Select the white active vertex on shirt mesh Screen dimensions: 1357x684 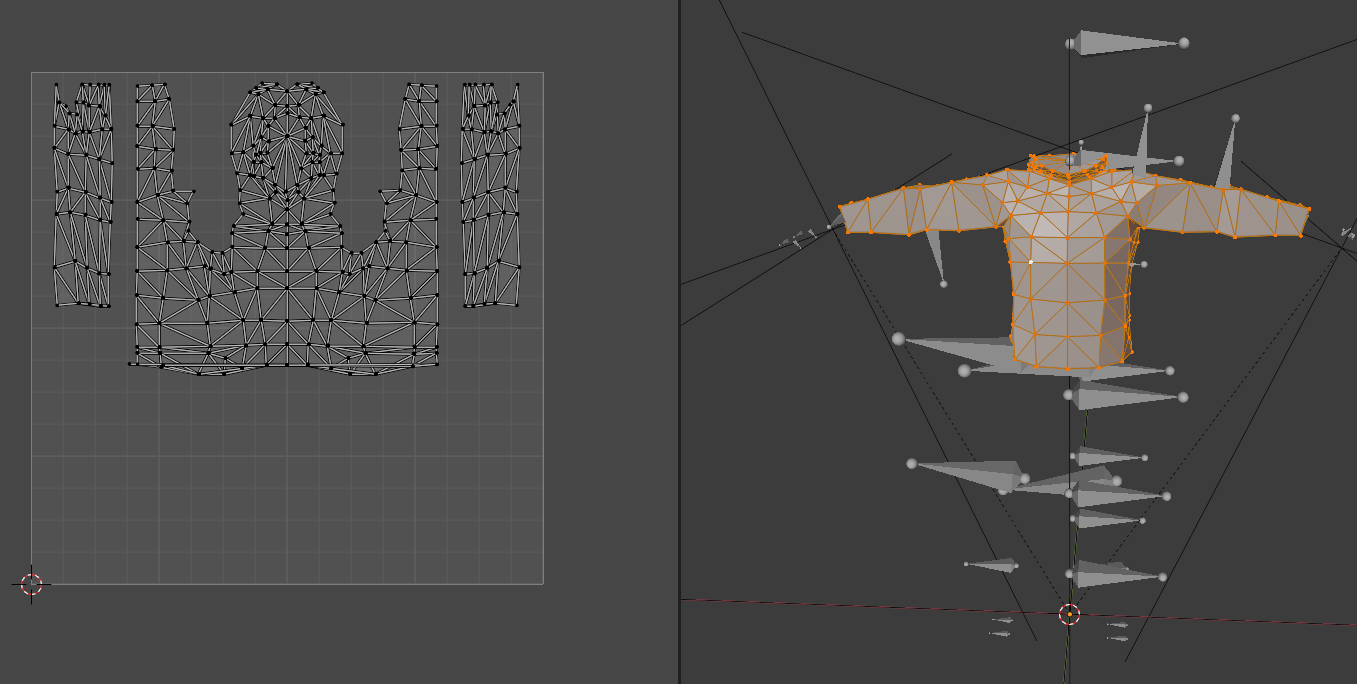pyautogui.click(x=1031, y=262)
